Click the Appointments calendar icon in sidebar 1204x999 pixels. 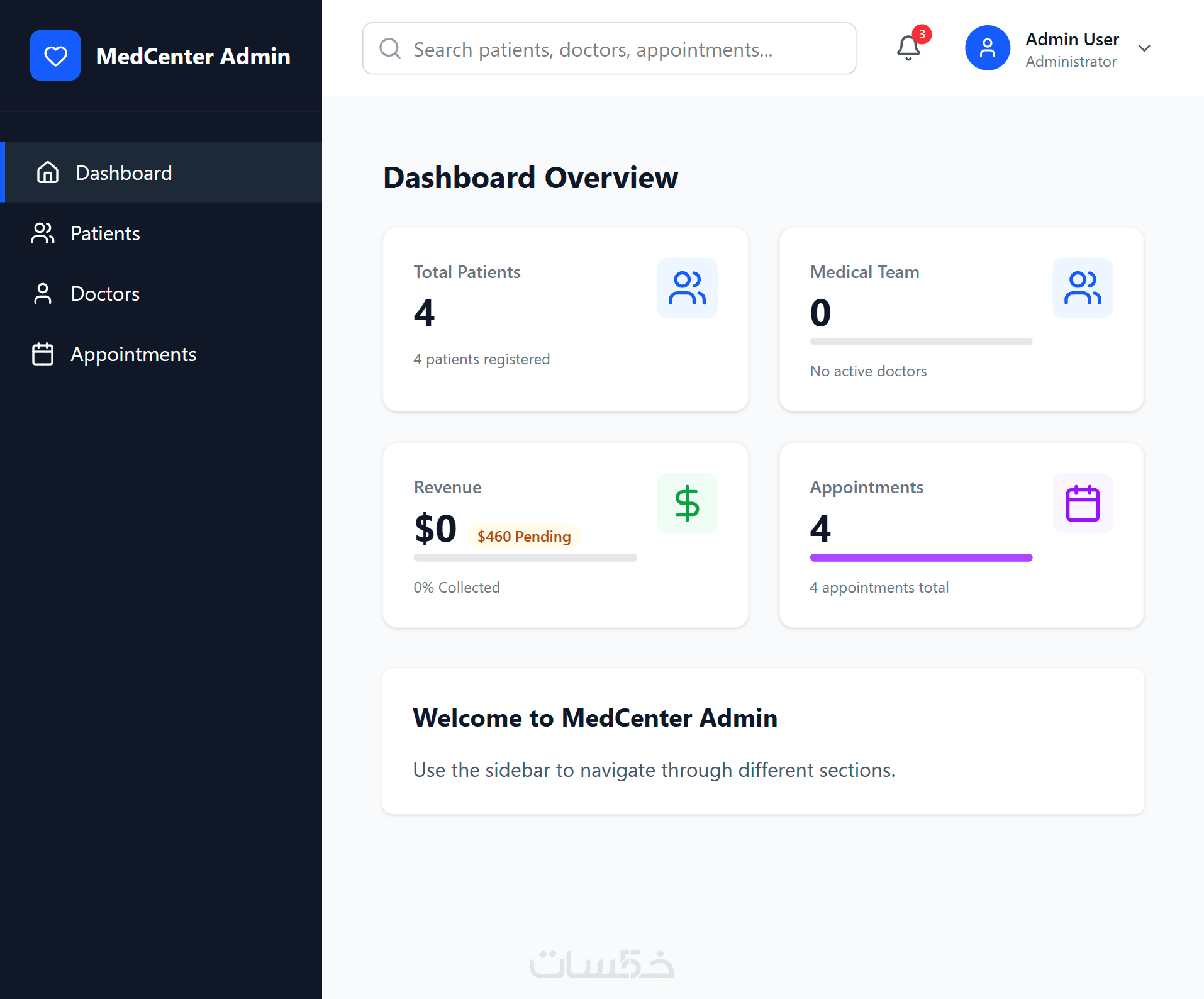coord(43,354)
